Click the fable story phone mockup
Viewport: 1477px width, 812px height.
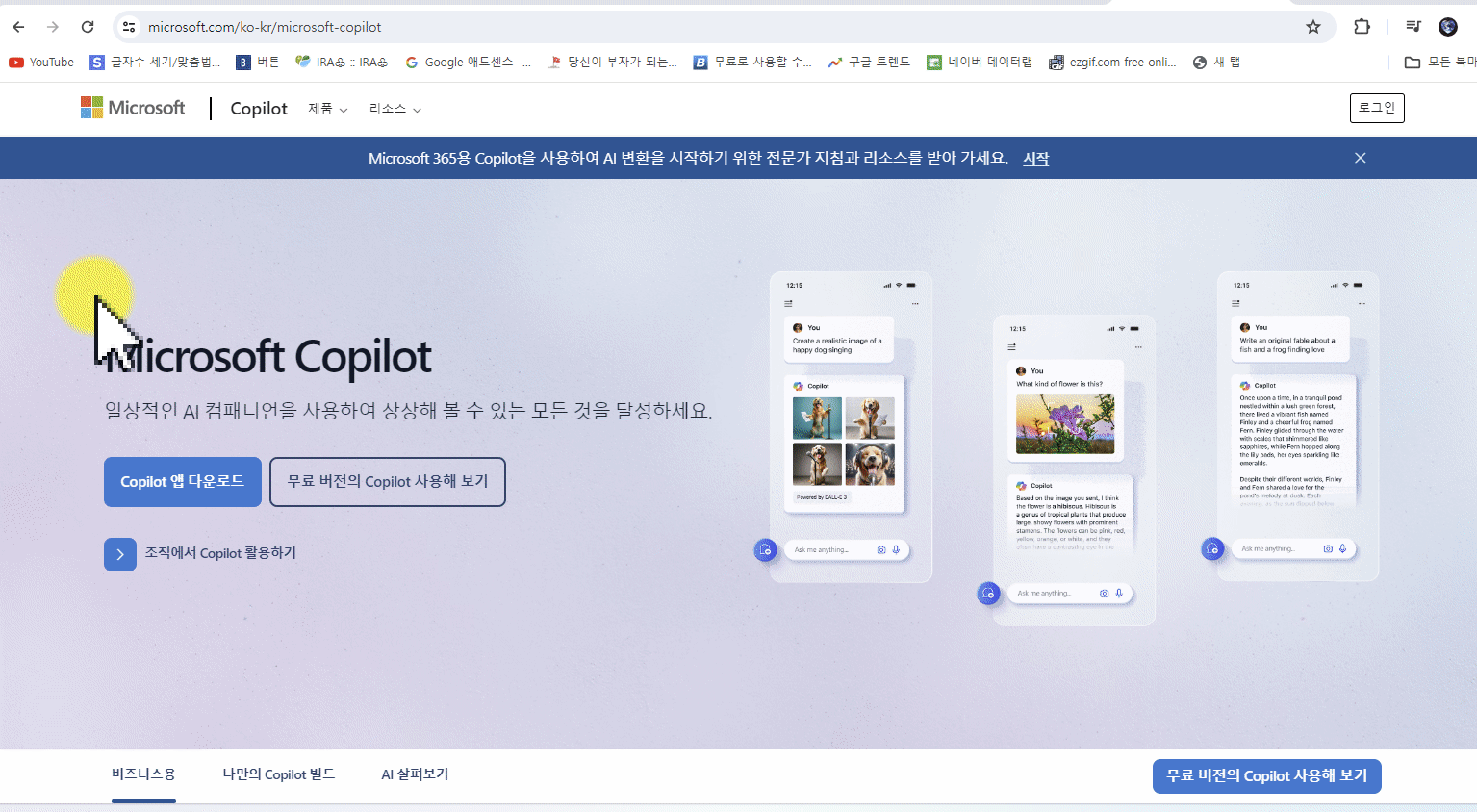tap(1298, 426)
